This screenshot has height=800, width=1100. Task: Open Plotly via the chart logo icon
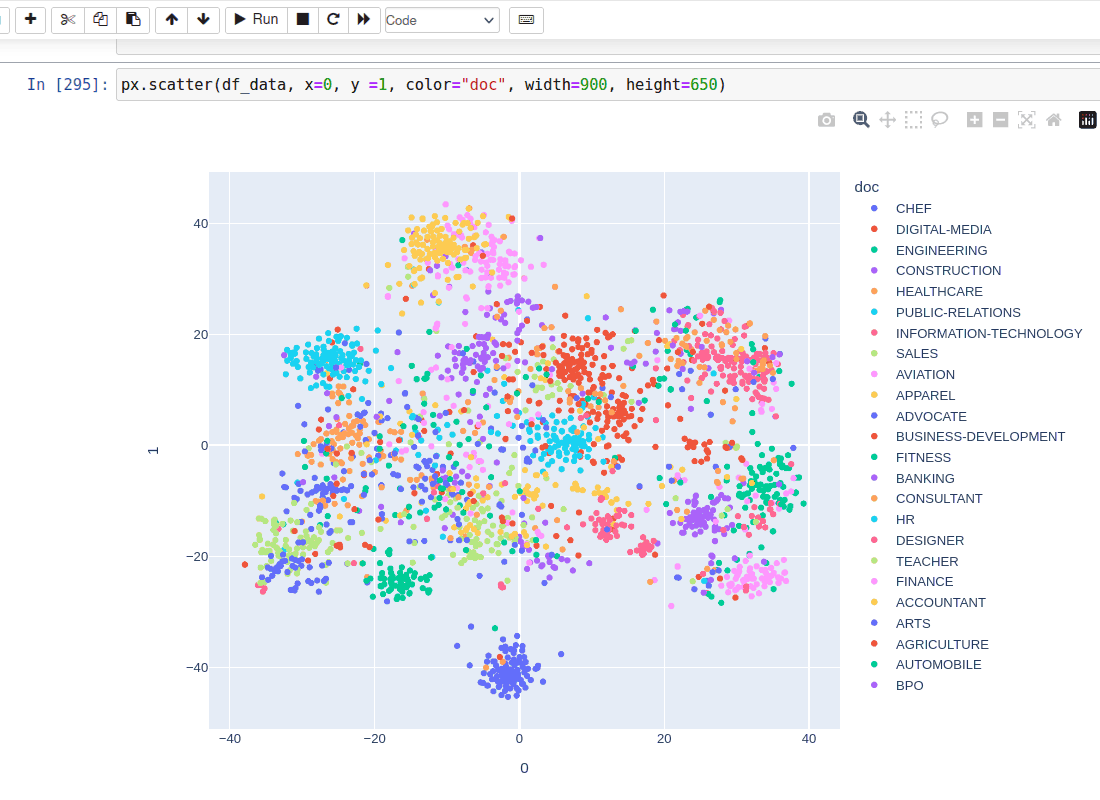[x=1087, y=118]
